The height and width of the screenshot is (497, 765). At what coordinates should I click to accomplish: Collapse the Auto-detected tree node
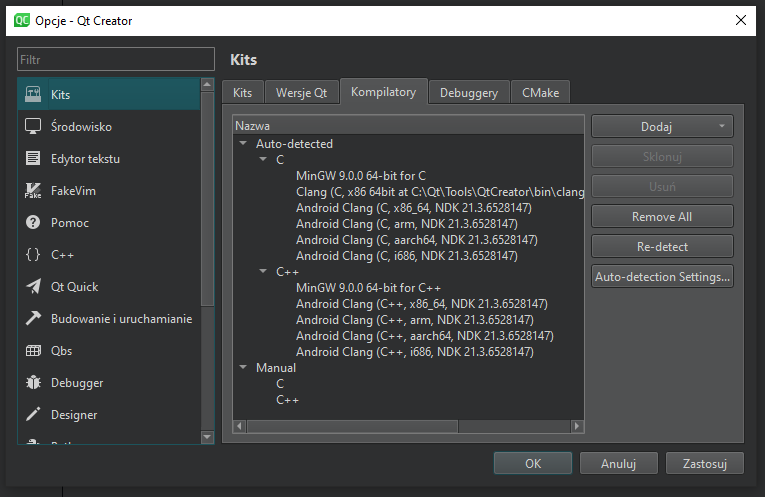[243, 144]
